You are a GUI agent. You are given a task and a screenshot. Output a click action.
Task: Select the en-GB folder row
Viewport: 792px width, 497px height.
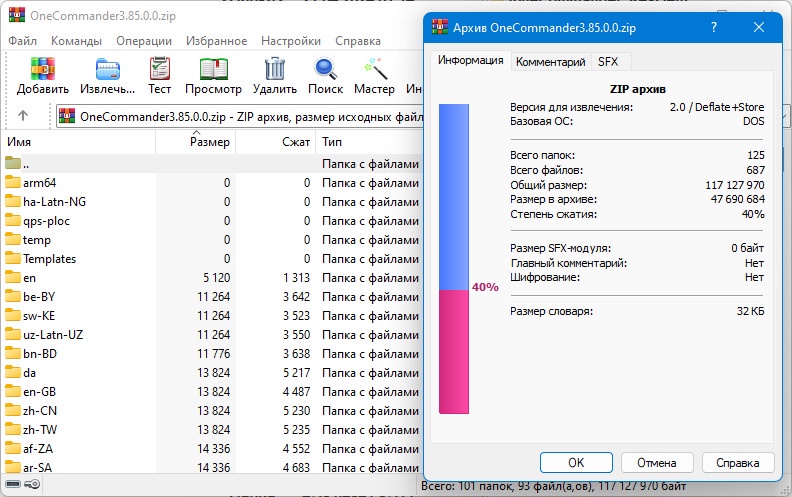pyautogui.click(x=212, y=392)
